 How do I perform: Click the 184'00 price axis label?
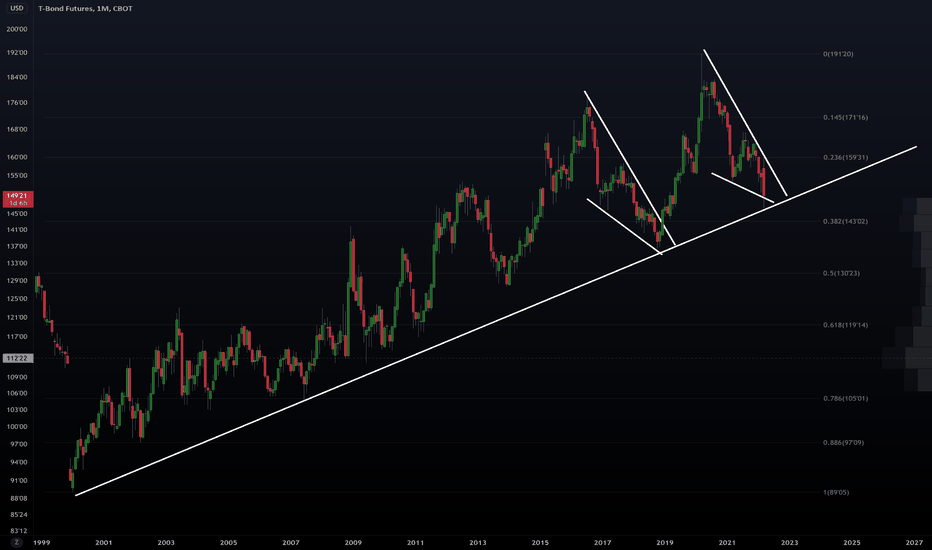pyautogui.click(x=17, y=77)
